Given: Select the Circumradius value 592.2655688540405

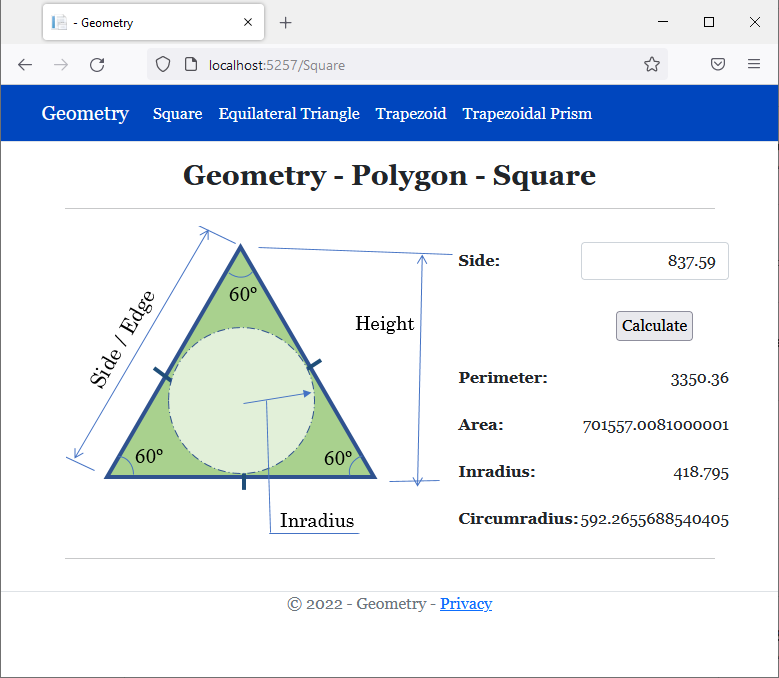Looking at the screenshot, I should [x=654, y=520].
